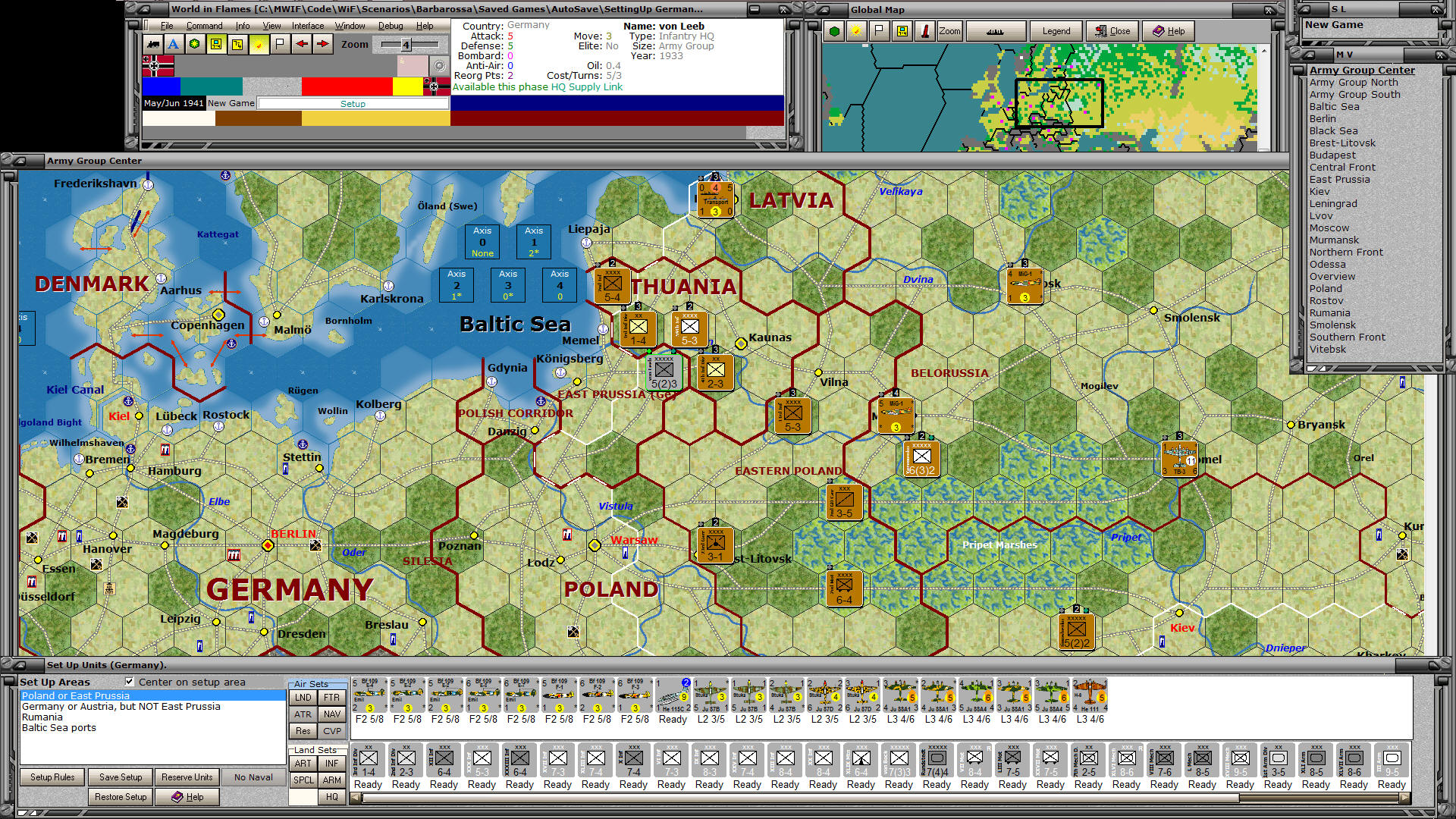Click the black viewport rectangle on the global minimap
1456x819 pixels.
tap(1059, 102)
